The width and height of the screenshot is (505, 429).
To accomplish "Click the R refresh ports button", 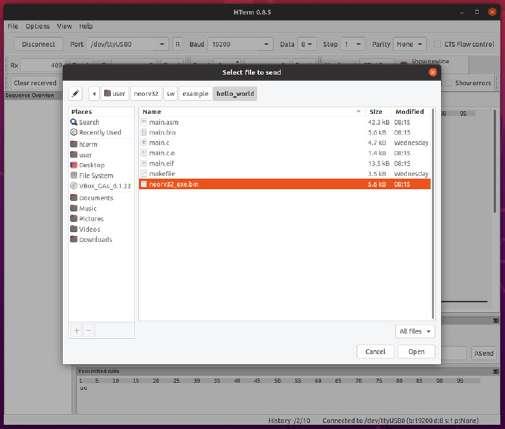I will (178, 44).
